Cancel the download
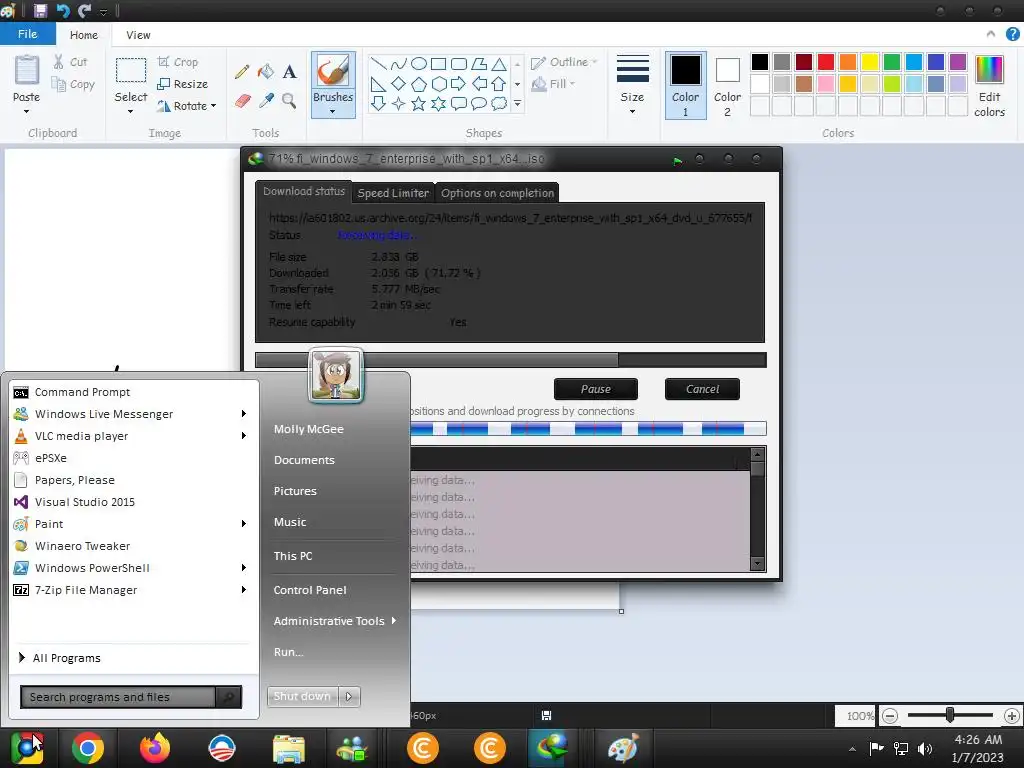1024x768 pixels. click(x=702, y=389)
